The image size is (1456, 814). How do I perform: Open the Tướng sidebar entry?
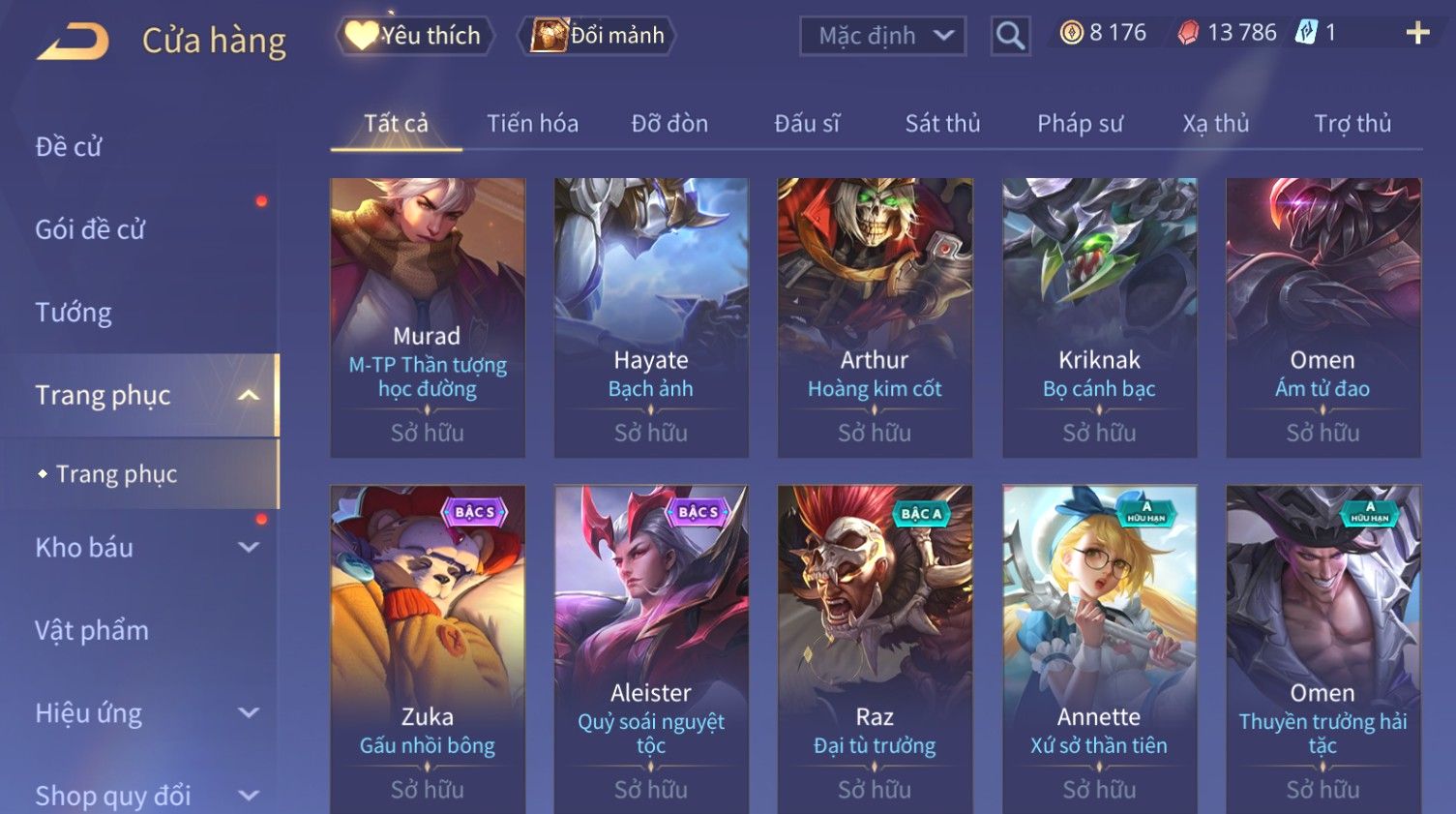tap(74, 313)
